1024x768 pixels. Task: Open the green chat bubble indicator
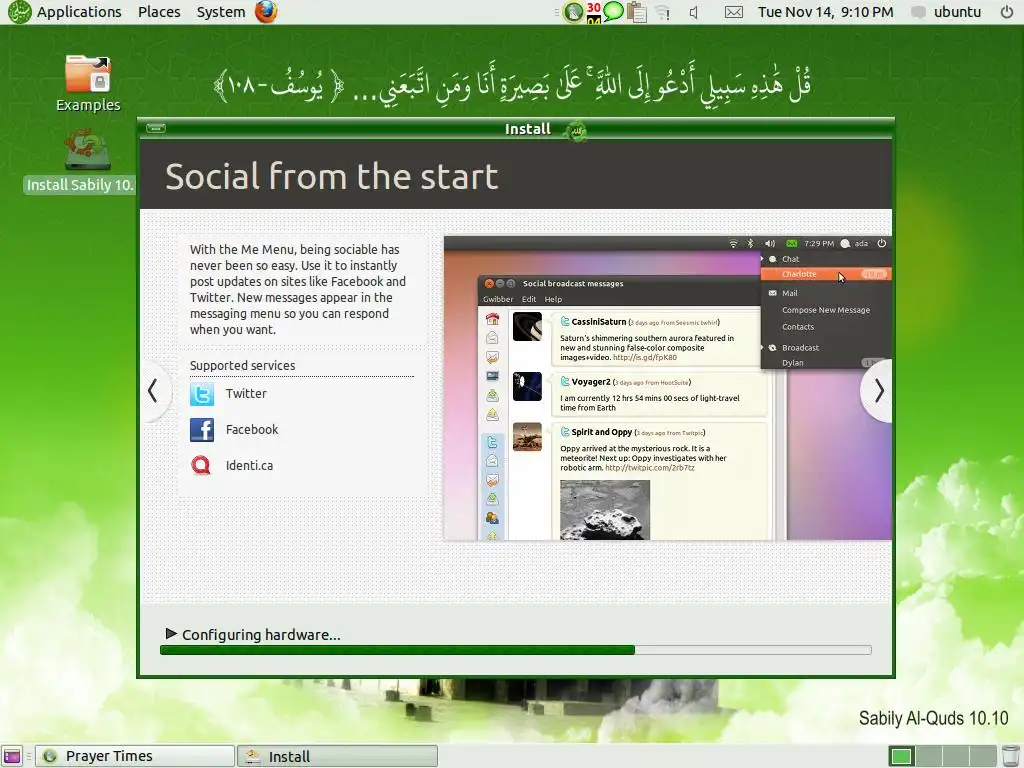click(x=613, y=11)
